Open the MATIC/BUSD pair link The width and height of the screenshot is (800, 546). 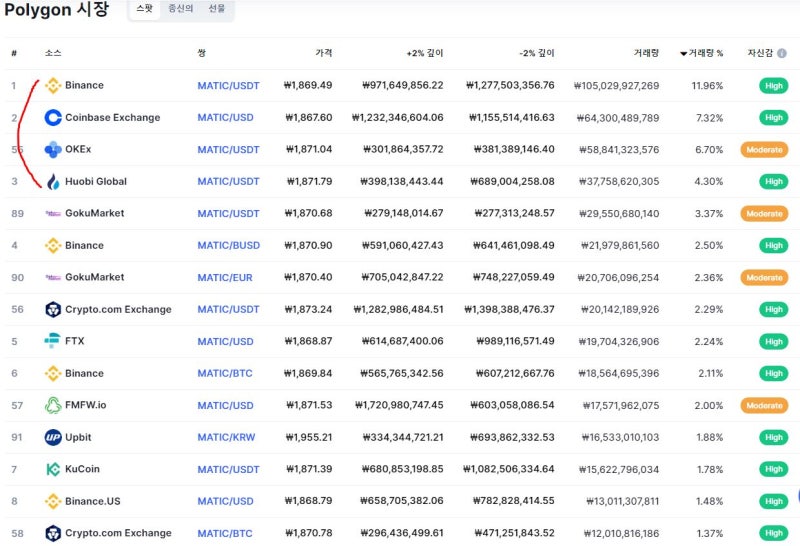(x=229, y=245)
